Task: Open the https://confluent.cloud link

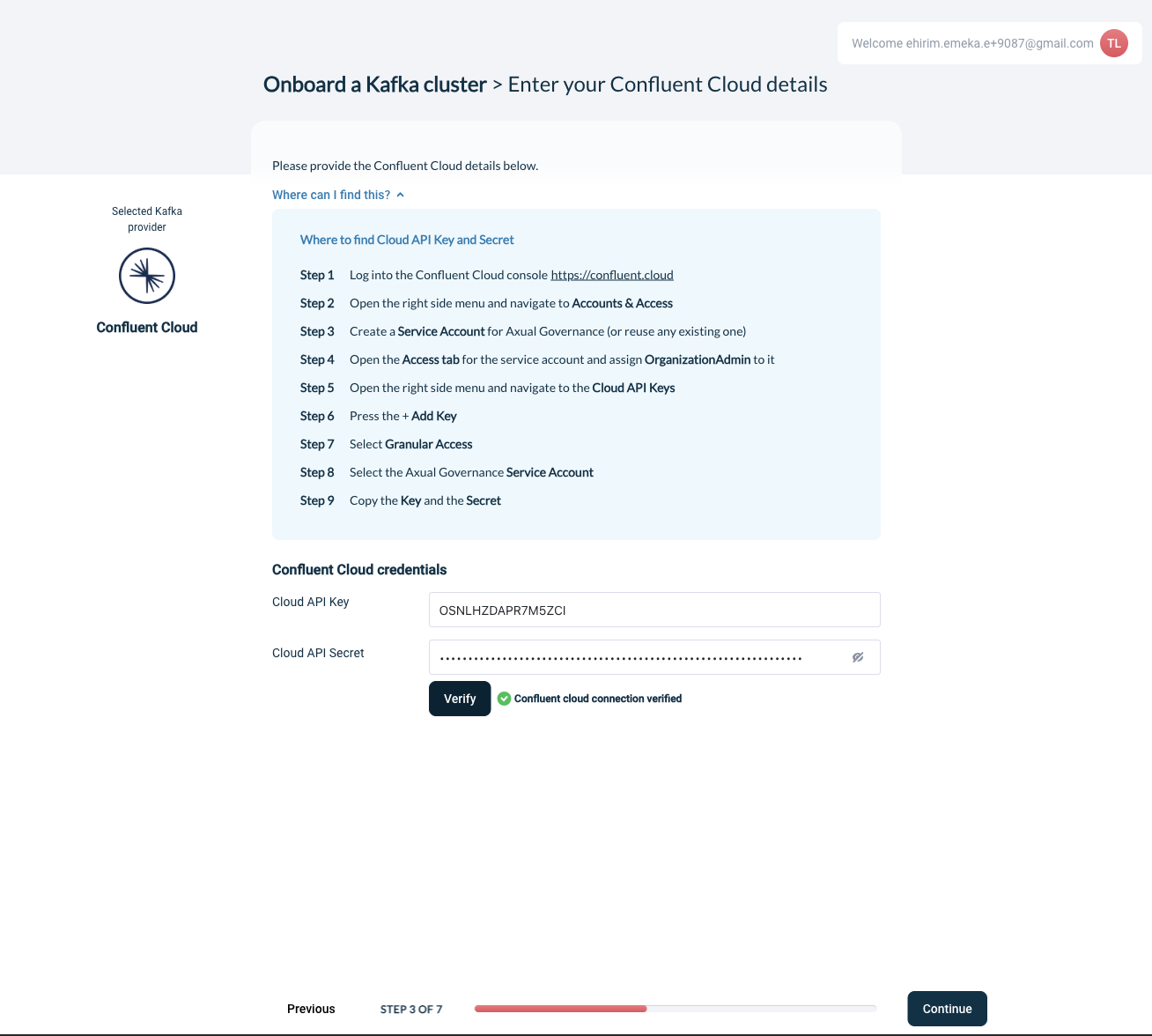Action: [612, 275]
